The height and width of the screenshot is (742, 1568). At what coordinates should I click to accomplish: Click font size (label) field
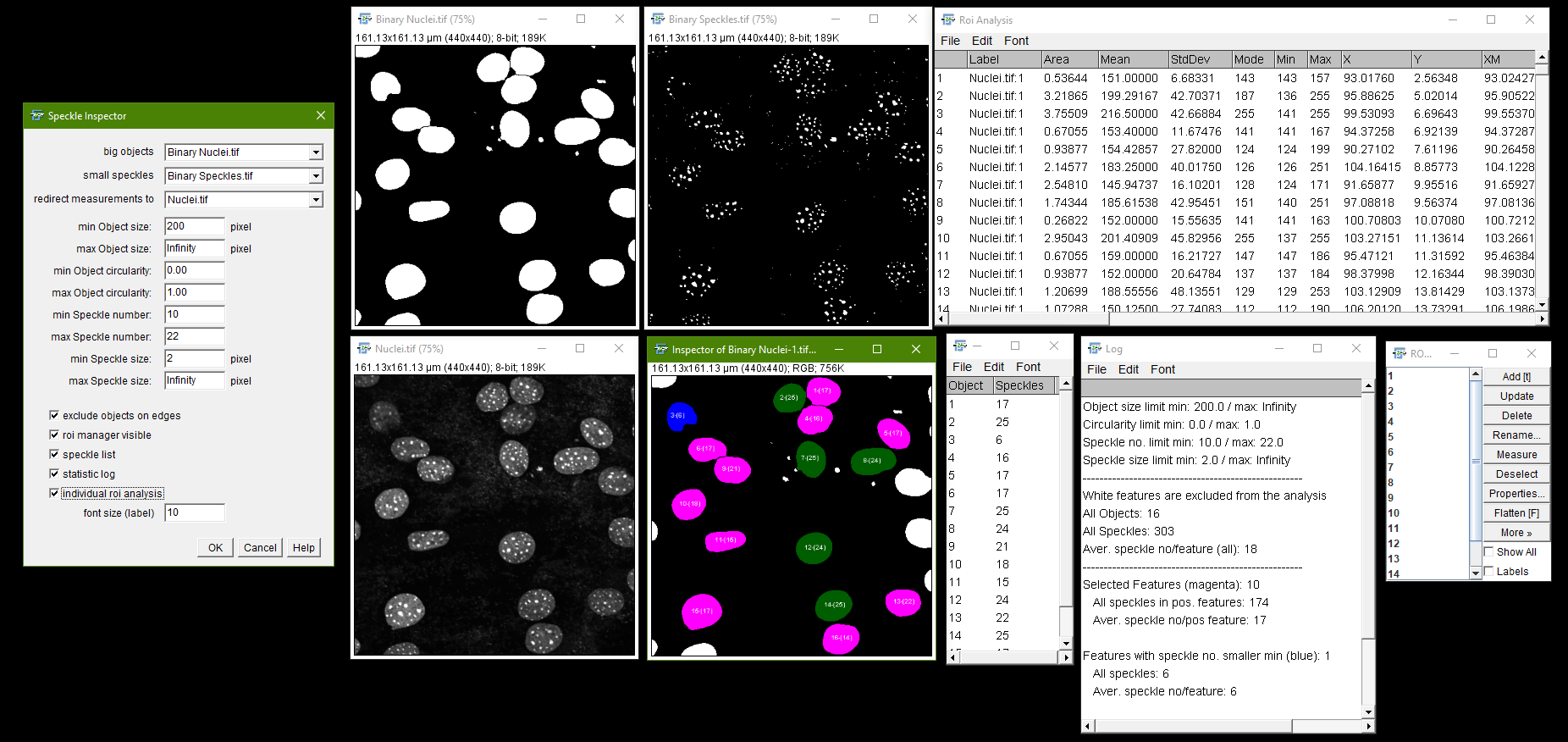[x=195, y=512]
